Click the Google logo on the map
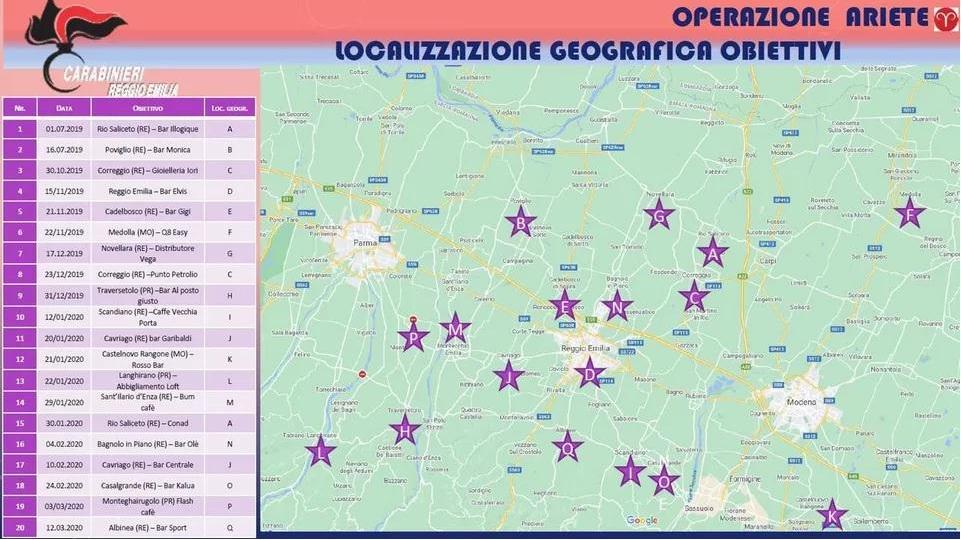Image resolution: width=961 pixels, height=540 pixels. pyautogui.click(x=642, y=521)
